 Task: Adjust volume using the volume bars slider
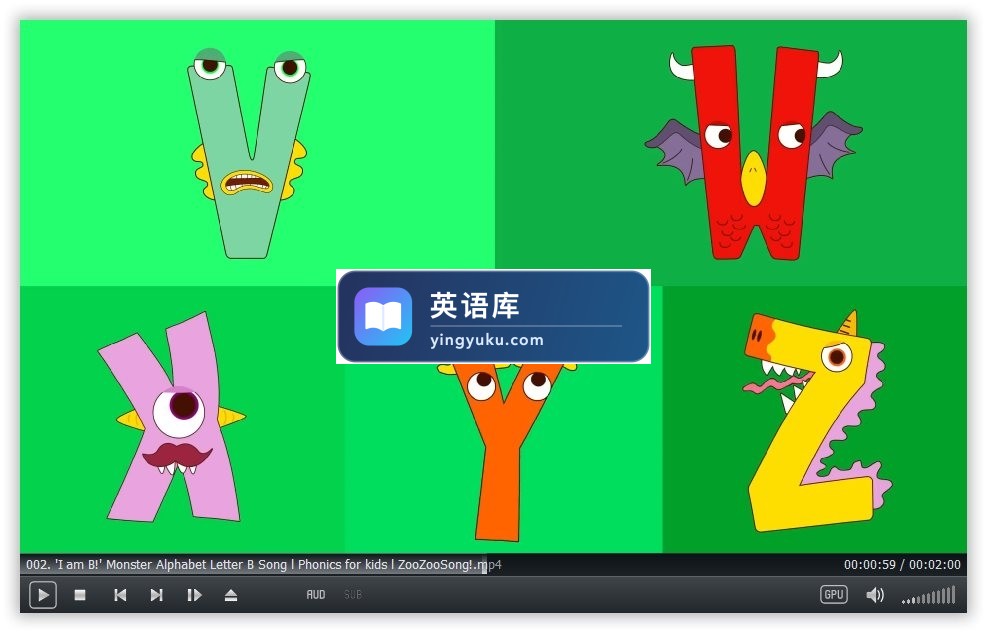[928, 595]
